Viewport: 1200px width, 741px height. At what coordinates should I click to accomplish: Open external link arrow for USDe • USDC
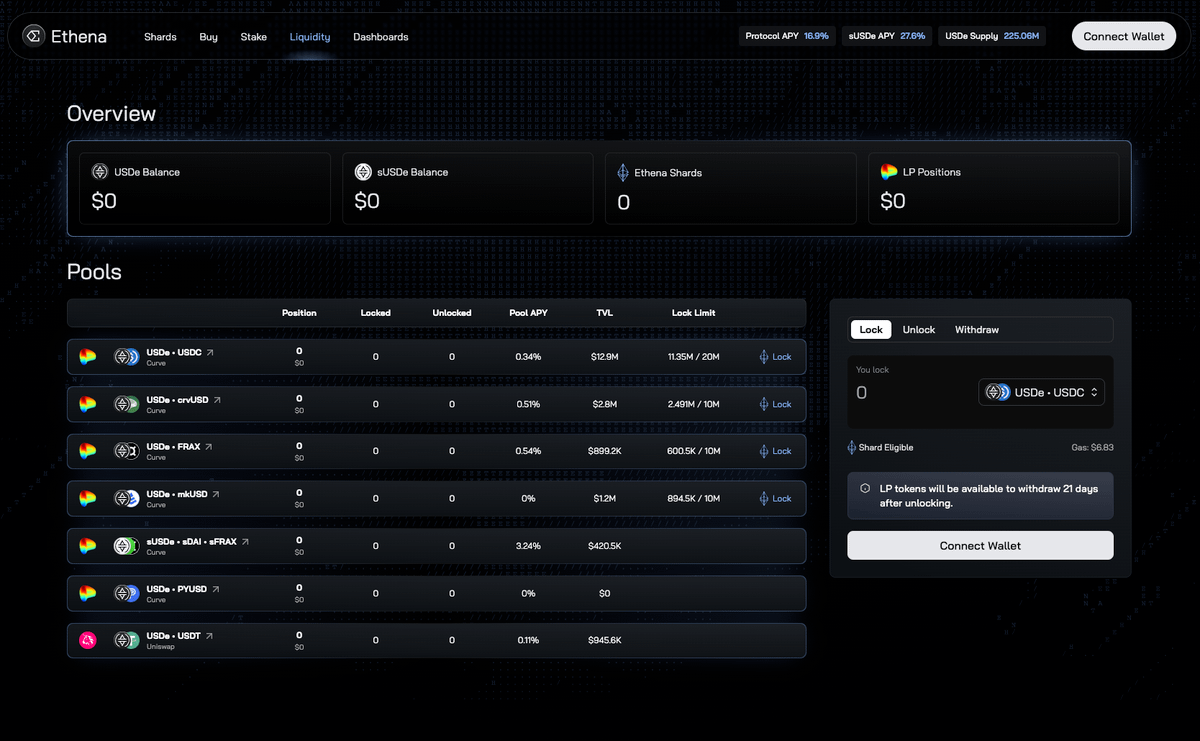(x=210, y=352)
